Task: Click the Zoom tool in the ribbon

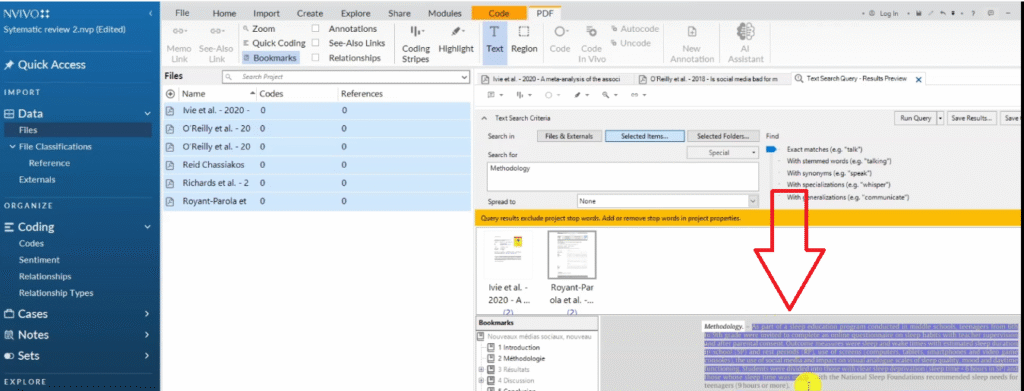Action: pyautogui.click(x=259, y=29)
